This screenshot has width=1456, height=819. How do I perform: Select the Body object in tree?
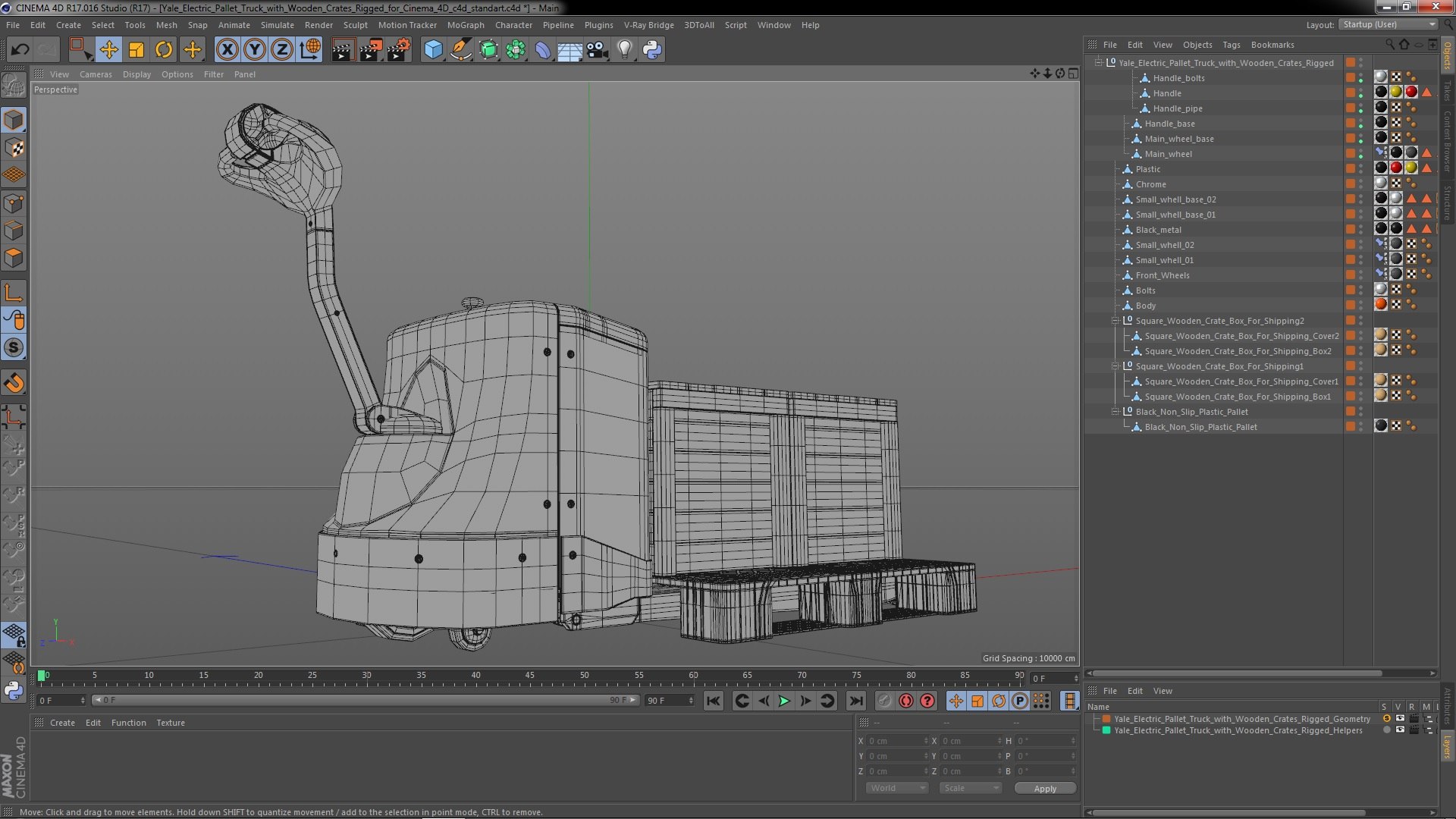click(x=1145, y=306)
